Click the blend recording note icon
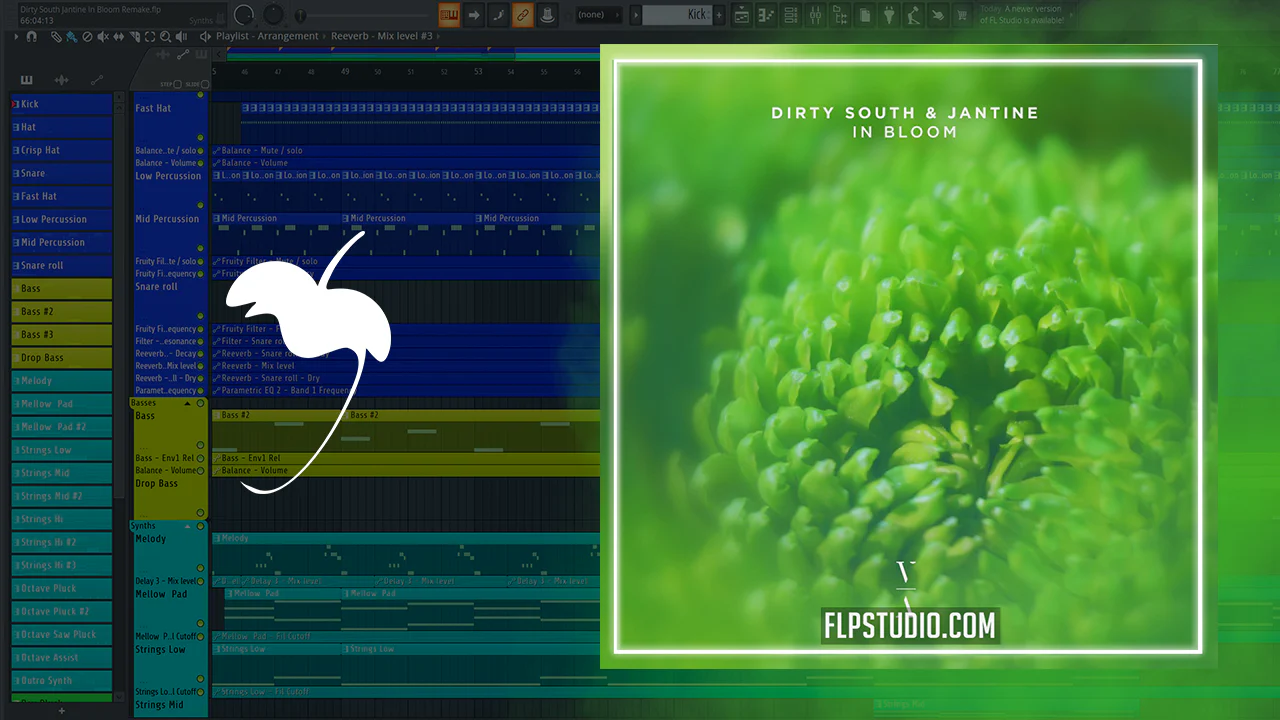Viewport: 1280px width, 720px height. 498,15
